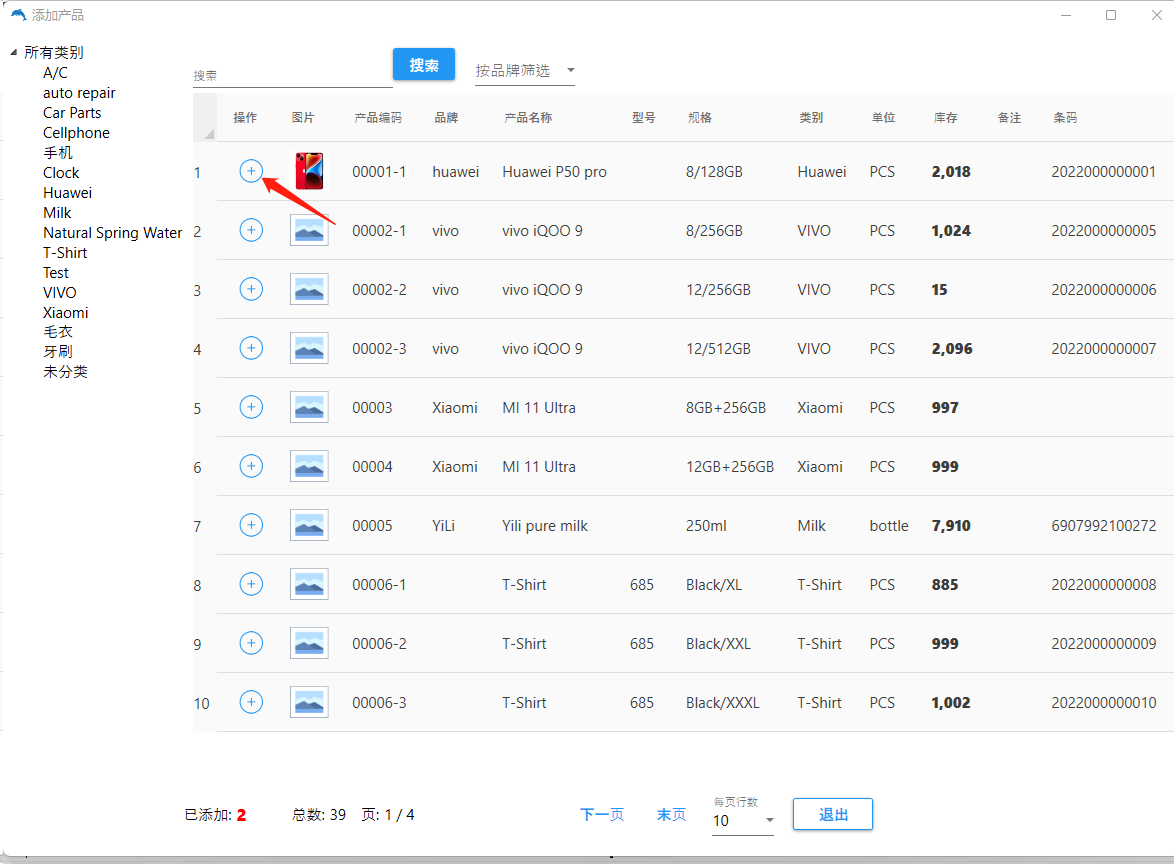Screen dimensions: 1174x864
Task: Open placeholder image for product 00002-1
Action: tap(309, 231)
